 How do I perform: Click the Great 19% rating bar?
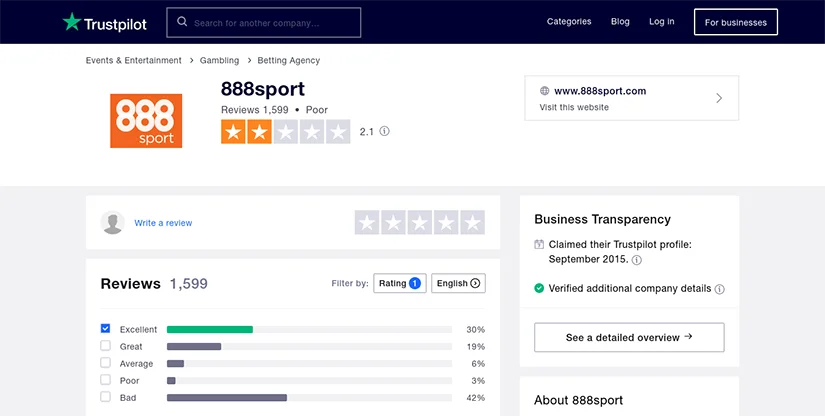(x=194, y=347)
